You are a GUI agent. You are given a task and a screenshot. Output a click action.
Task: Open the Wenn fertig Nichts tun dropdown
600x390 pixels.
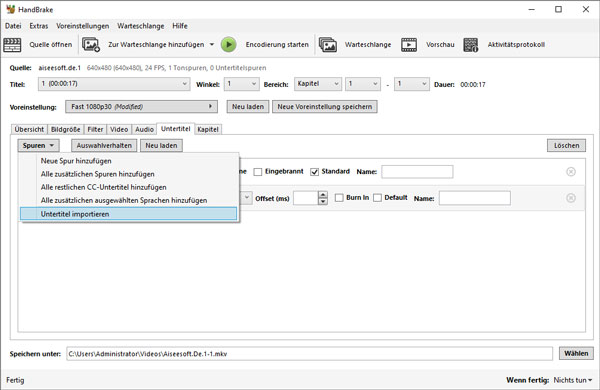point(573,380)
